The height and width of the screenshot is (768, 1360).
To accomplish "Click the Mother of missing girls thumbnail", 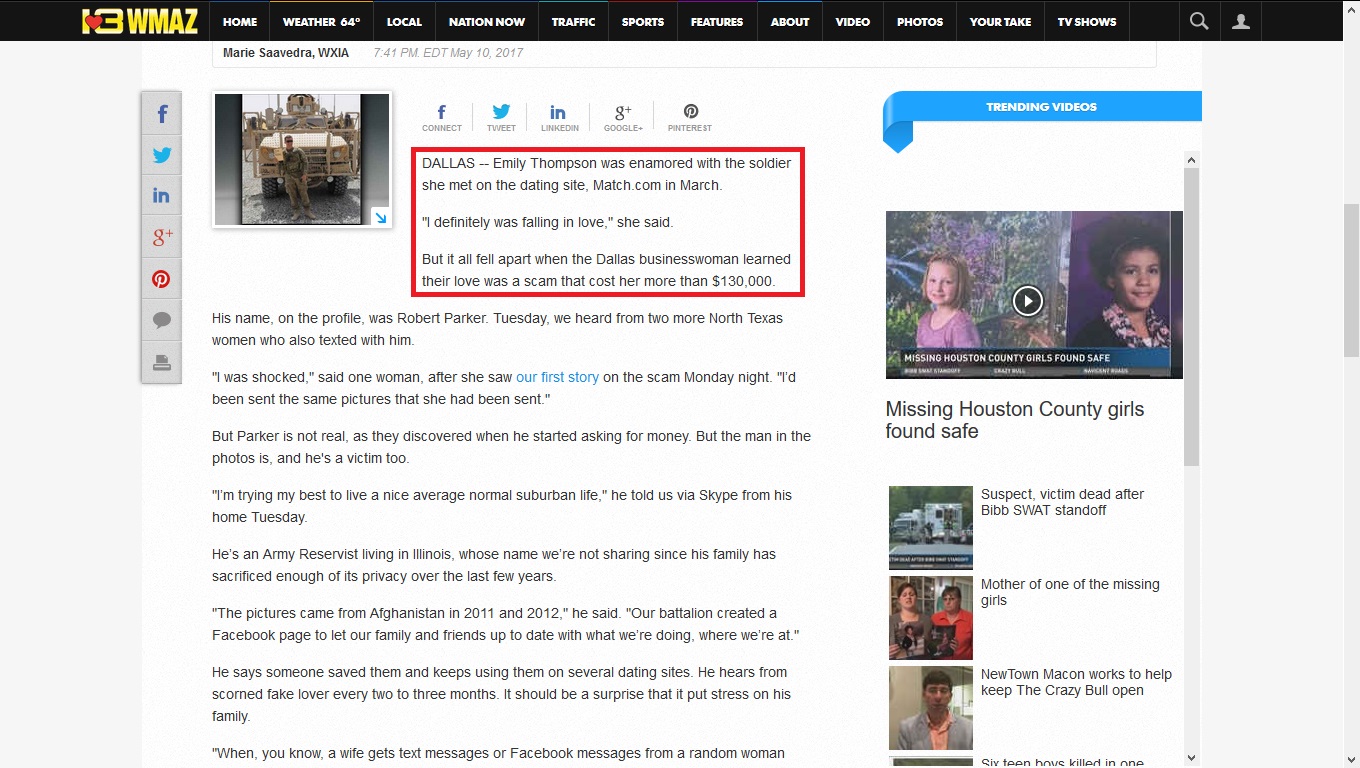I will point(931,618).
